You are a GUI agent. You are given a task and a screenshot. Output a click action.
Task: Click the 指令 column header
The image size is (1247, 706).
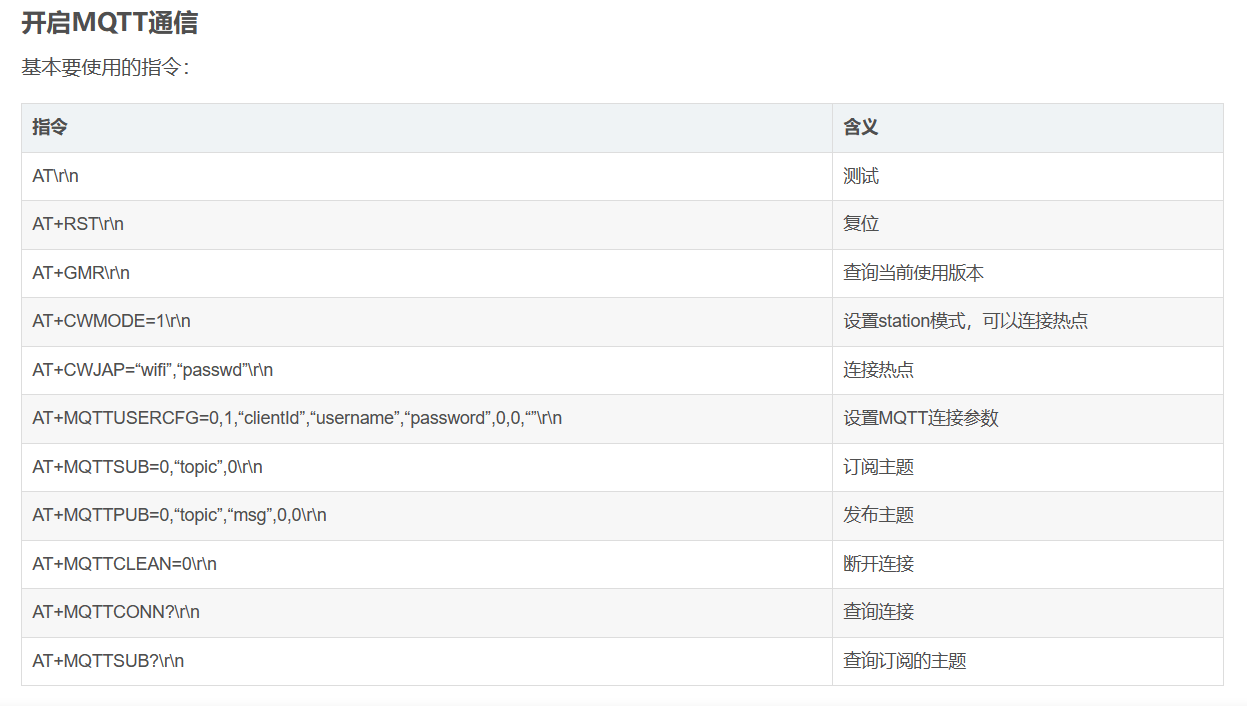coord(50,127)
